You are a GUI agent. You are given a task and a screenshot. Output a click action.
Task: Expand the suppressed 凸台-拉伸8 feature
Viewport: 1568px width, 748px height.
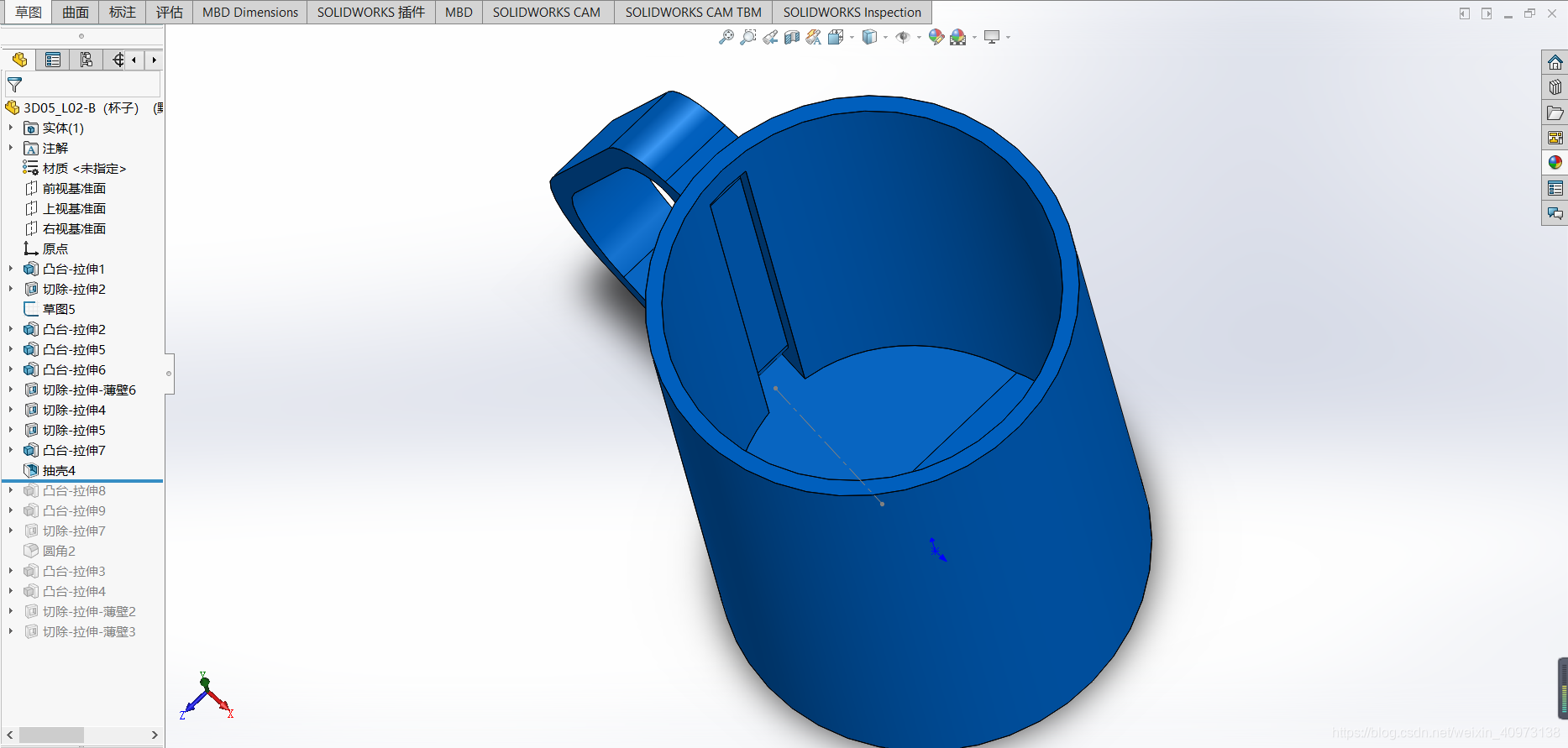tap(10, 490)
